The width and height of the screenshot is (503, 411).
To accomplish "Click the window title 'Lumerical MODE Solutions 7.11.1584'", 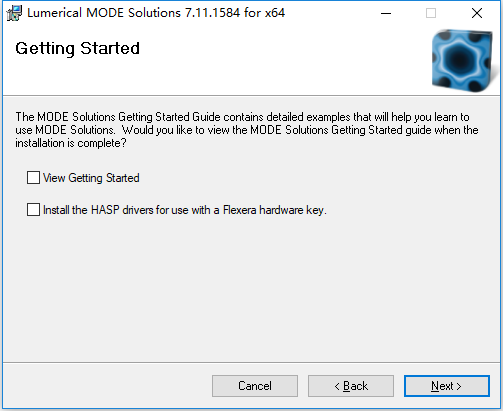I will click(x=133, y=13).
